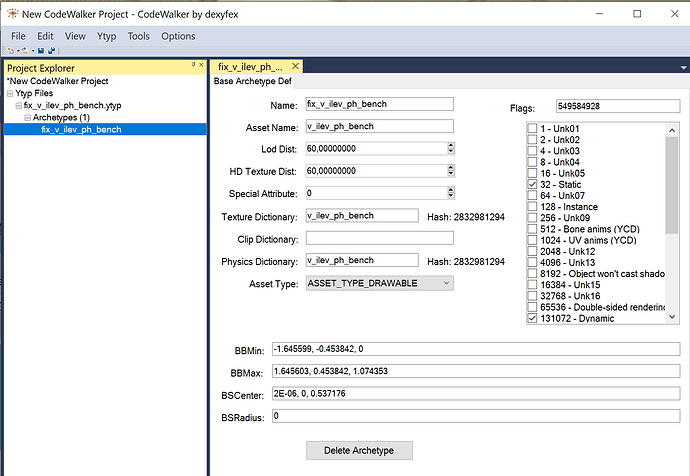Screen dimensions: 690x476
Task: Click into the Asset Name field
Action: coord(379,126)
